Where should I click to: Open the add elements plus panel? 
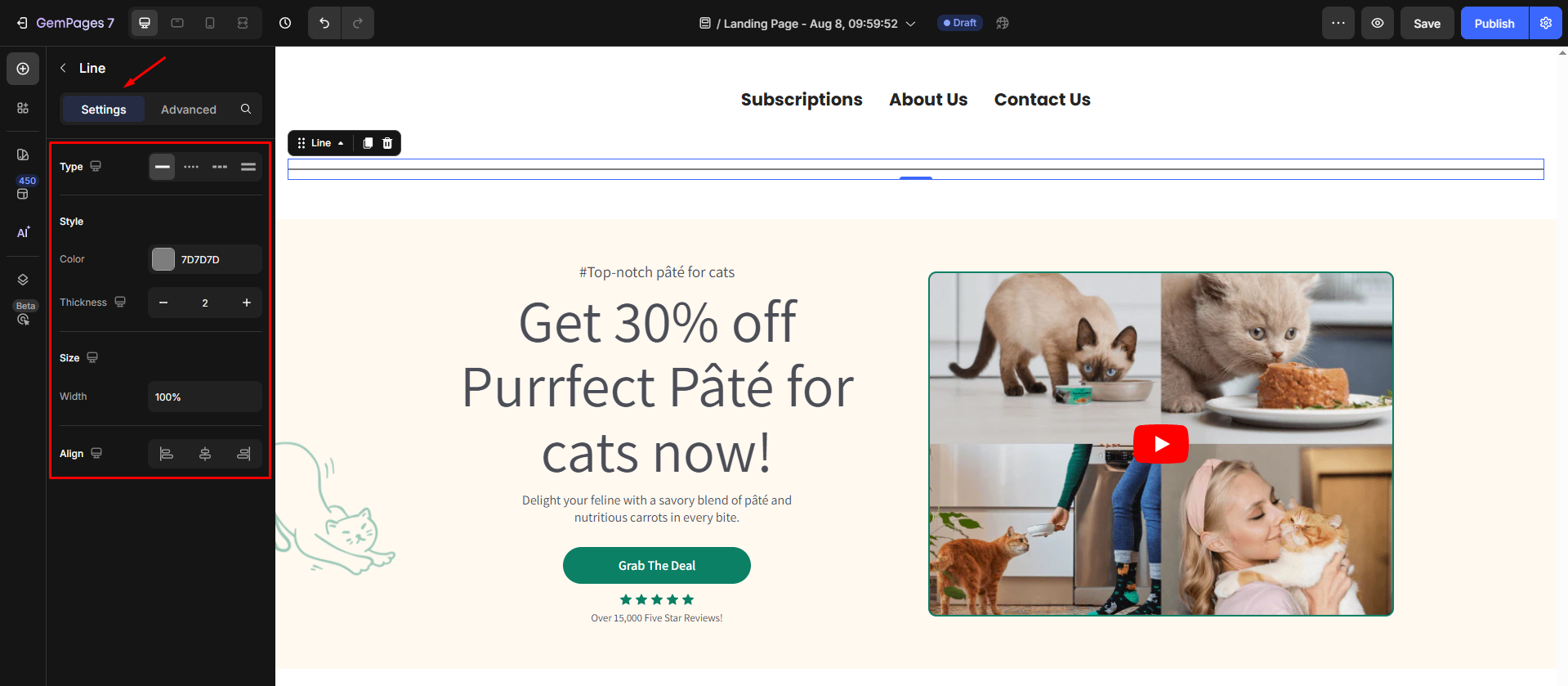[23, 69]
